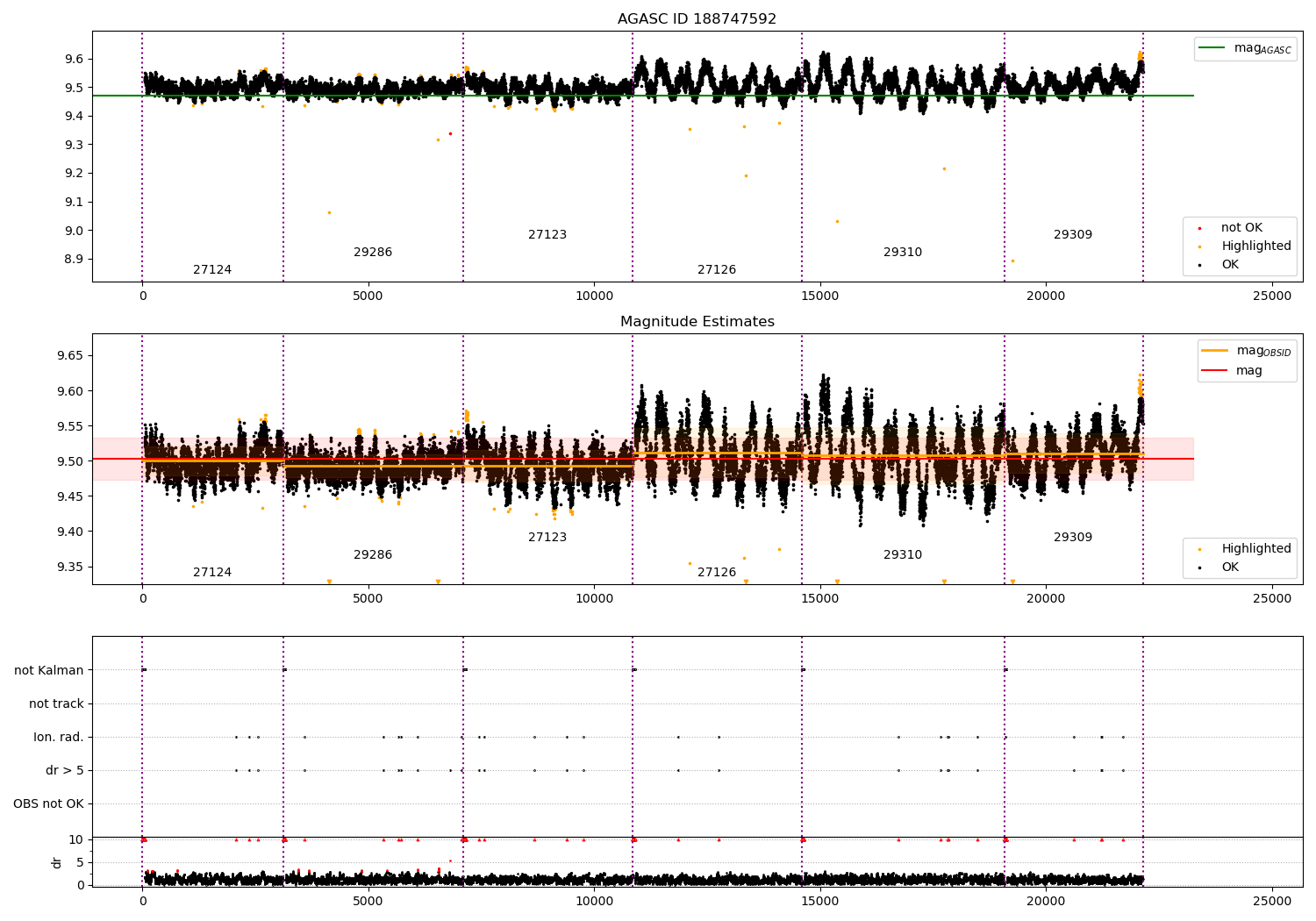The image size is (1316, 921).
Task: Click obsid label 27123 in top plot
Action: pyautogui.click(x=547, y=234)
